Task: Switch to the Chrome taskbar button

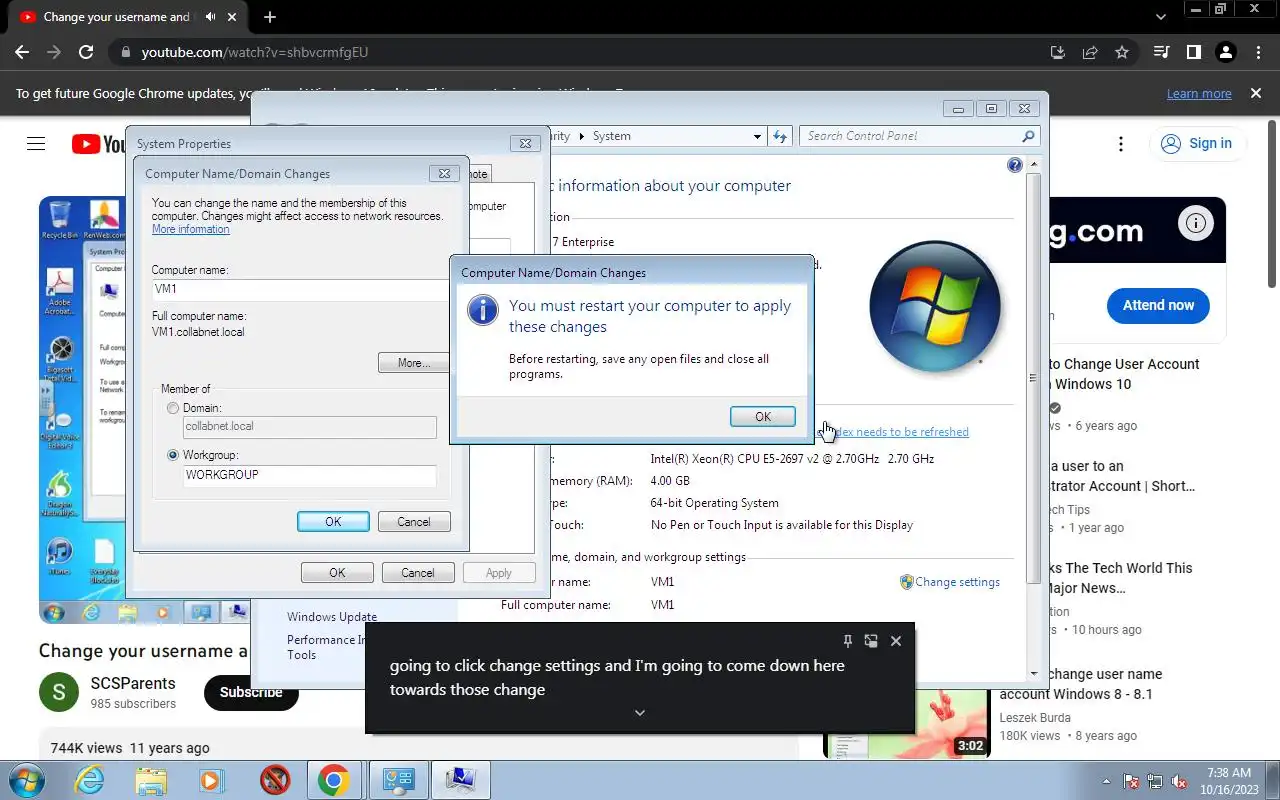Action: point(333,780)
